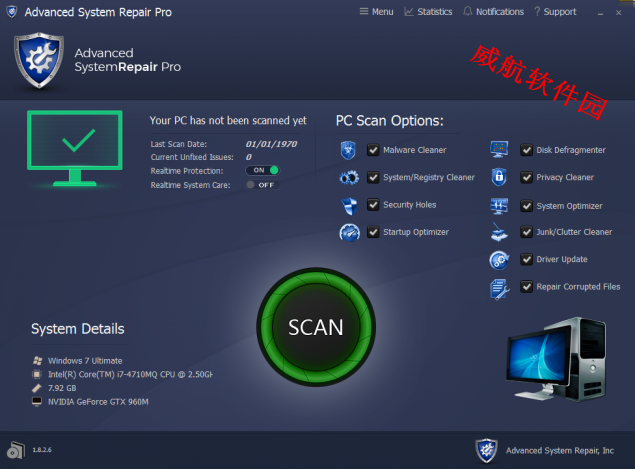Uncheck the Startup Optimizer checkbox

[373, 232]
